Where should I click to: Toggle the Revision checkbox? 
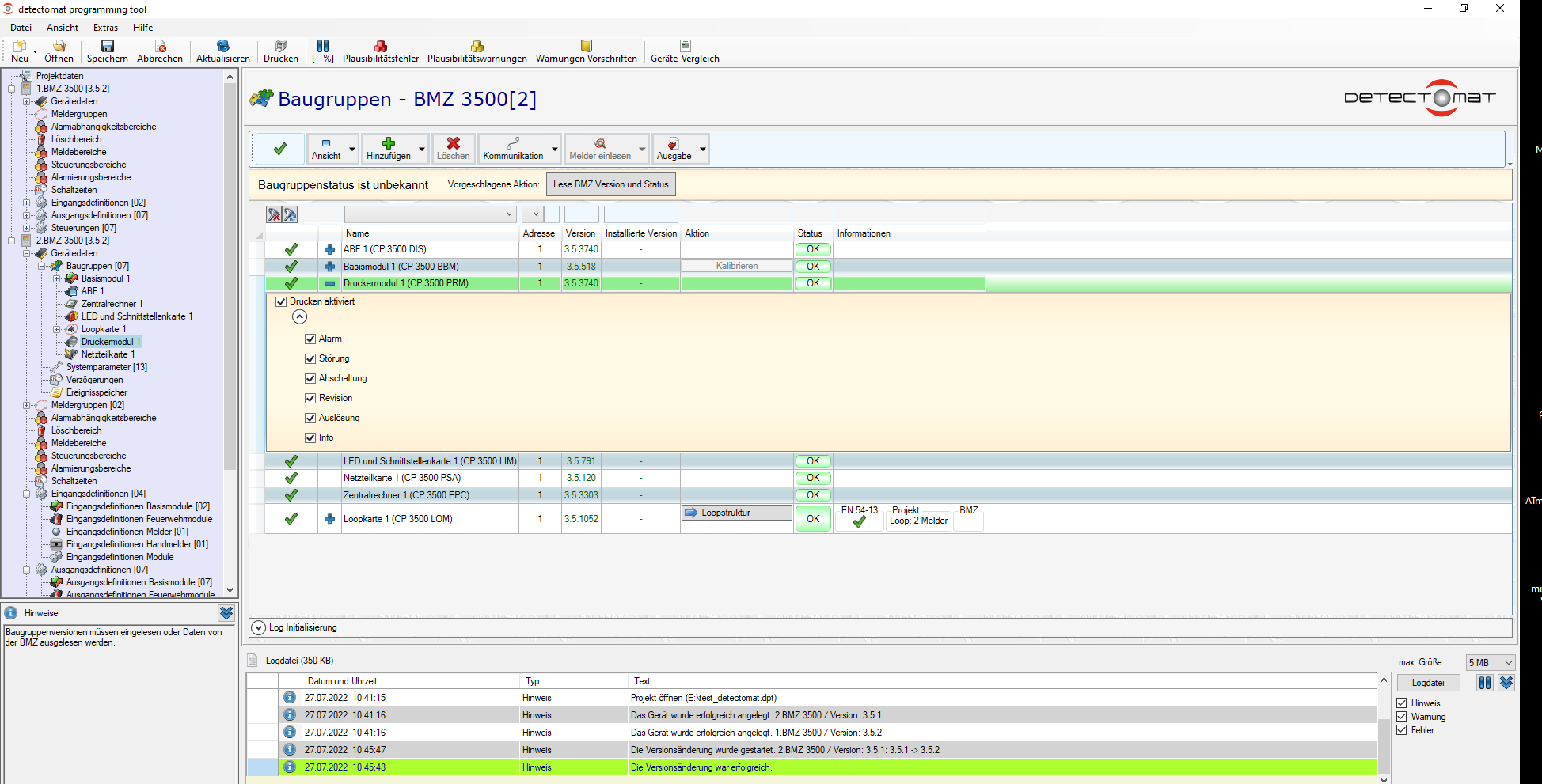310,398
